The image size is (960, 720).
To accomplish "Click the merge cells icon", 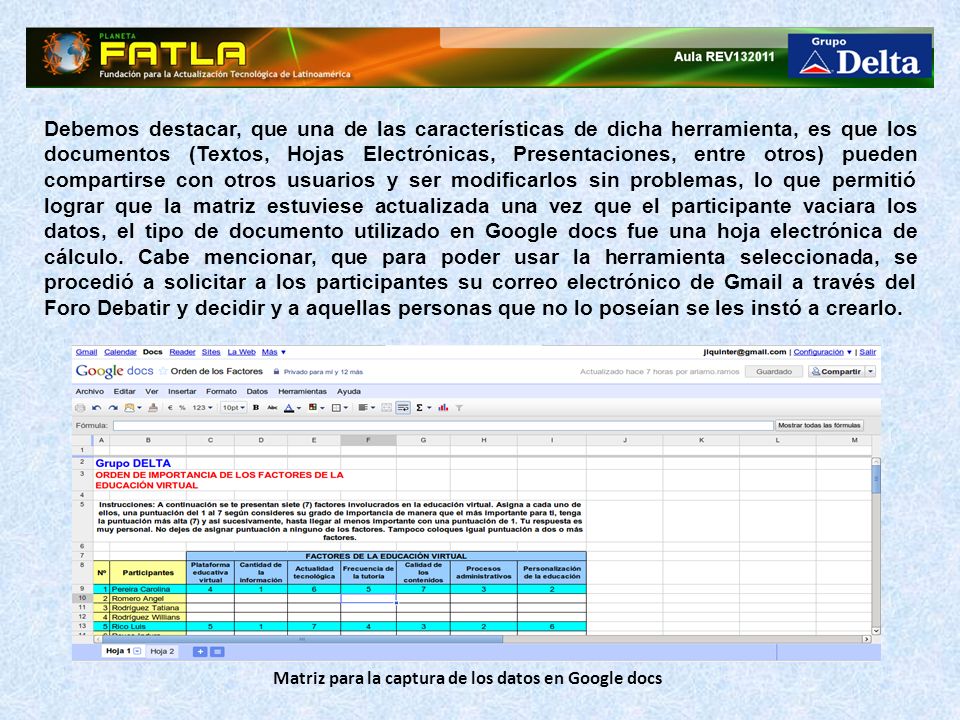I will pyautogui.click(x=386, y=408).
